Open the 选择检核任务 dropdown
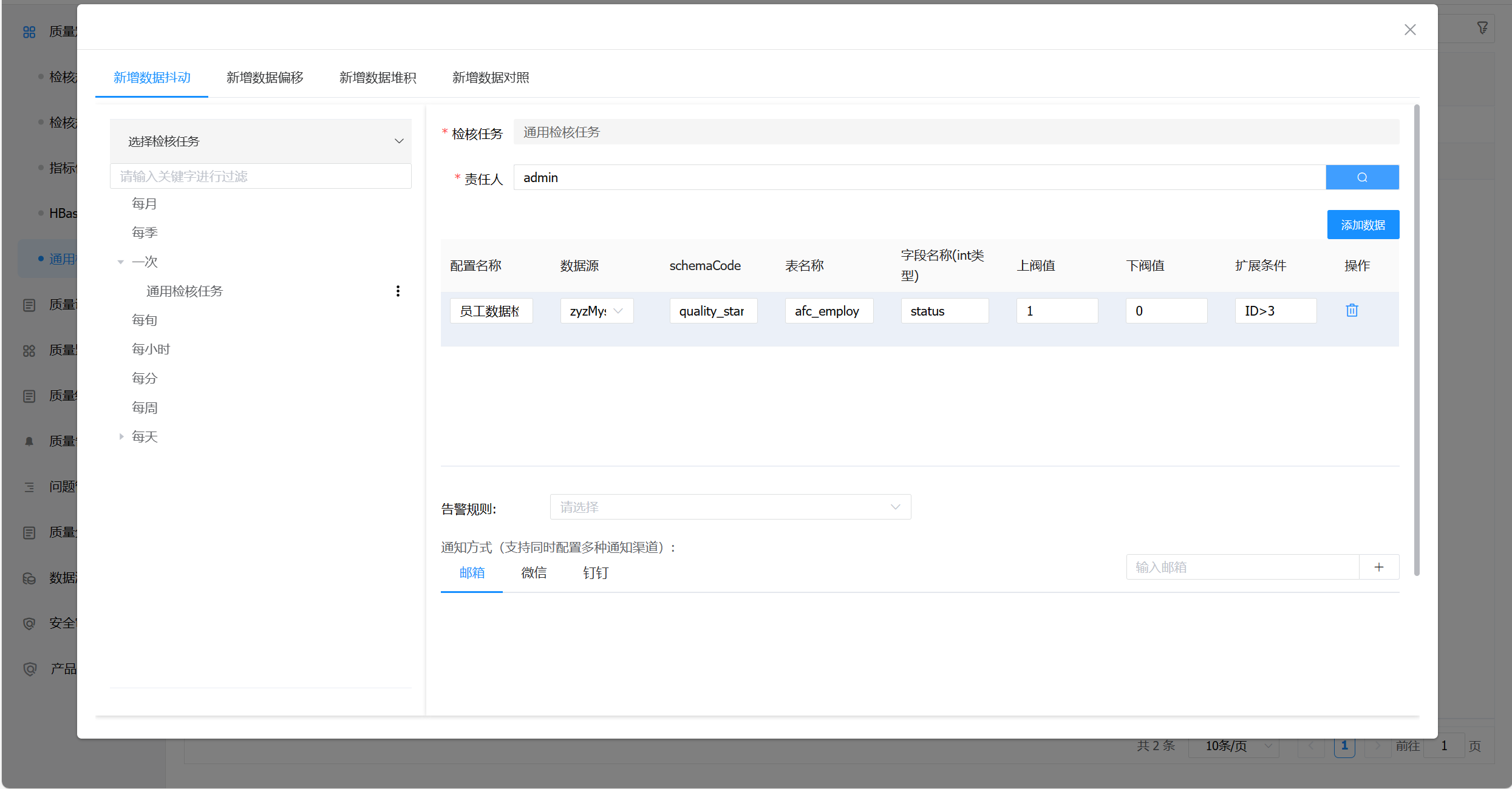This screenshot has width=1512, height=789. (x=261, y=141)
